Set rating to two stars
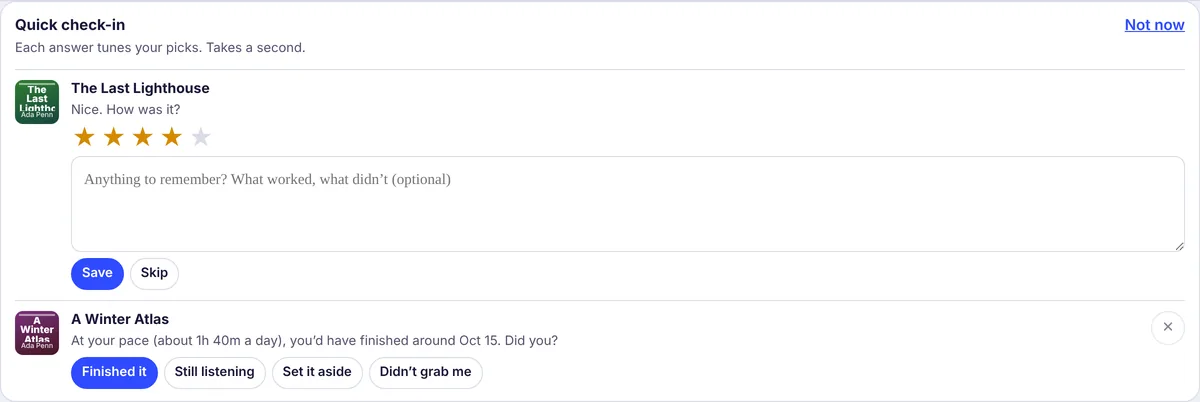The width and height of the screenshot is (1200, 402). click(114, 137)
